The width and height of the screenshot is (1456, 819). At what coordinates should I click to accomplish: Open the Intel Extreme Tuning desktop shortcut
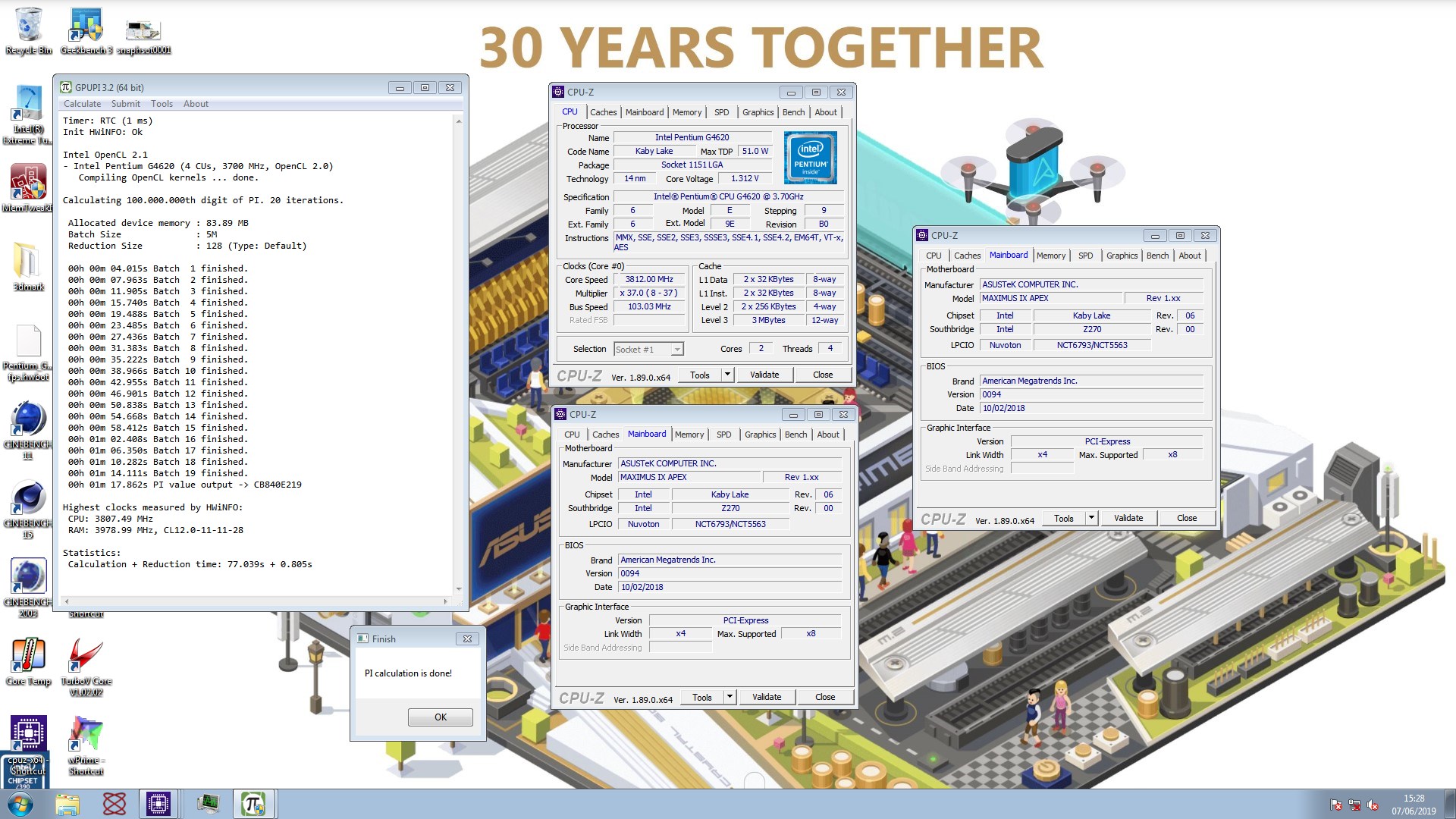(28, 115)
